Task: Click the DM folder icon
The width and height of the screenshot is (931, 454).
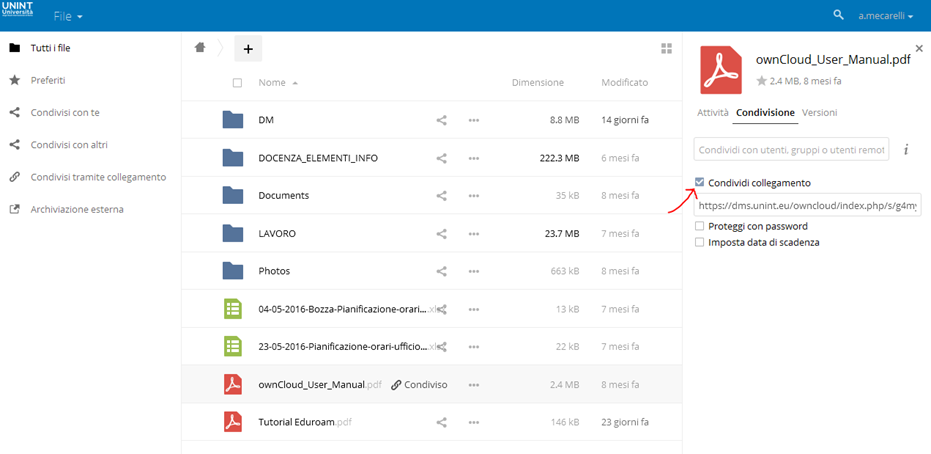Action: (233, 120)
